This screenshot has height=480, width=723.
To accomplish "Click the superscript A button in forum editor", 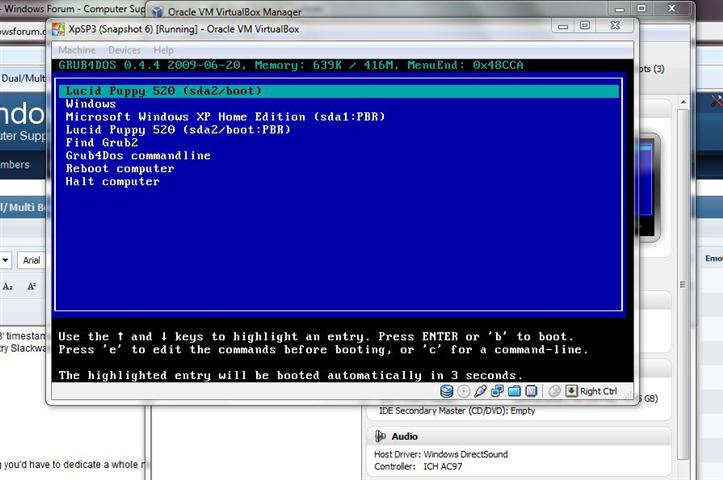I will (31, 286).
